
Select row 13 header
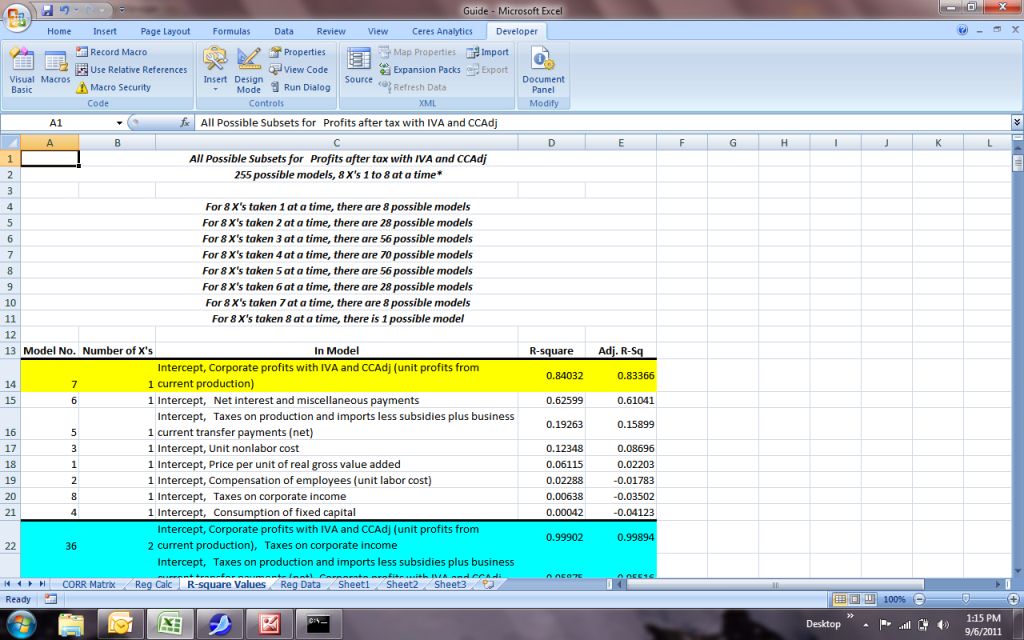click(10, 351)
